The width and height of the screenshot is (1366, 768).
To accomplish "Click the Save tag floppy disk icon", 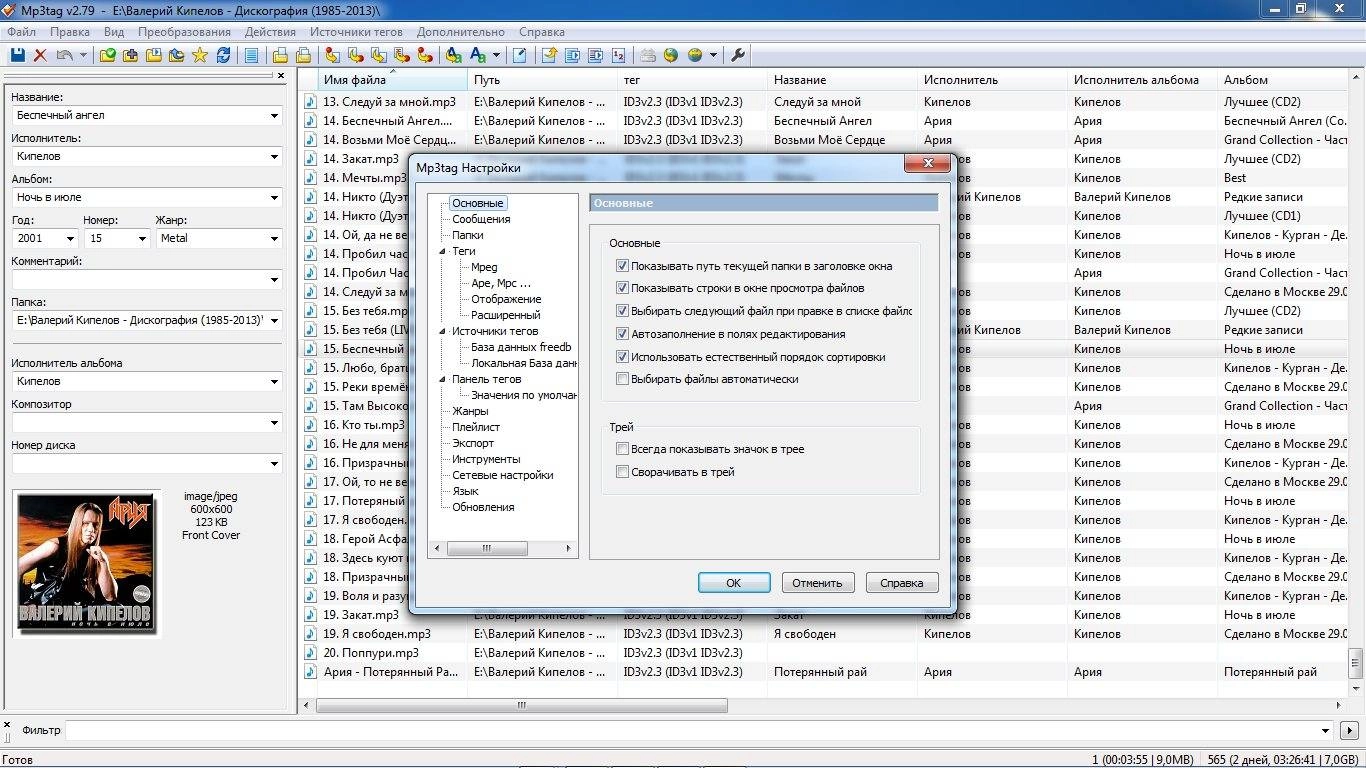I will click(18, 55).
